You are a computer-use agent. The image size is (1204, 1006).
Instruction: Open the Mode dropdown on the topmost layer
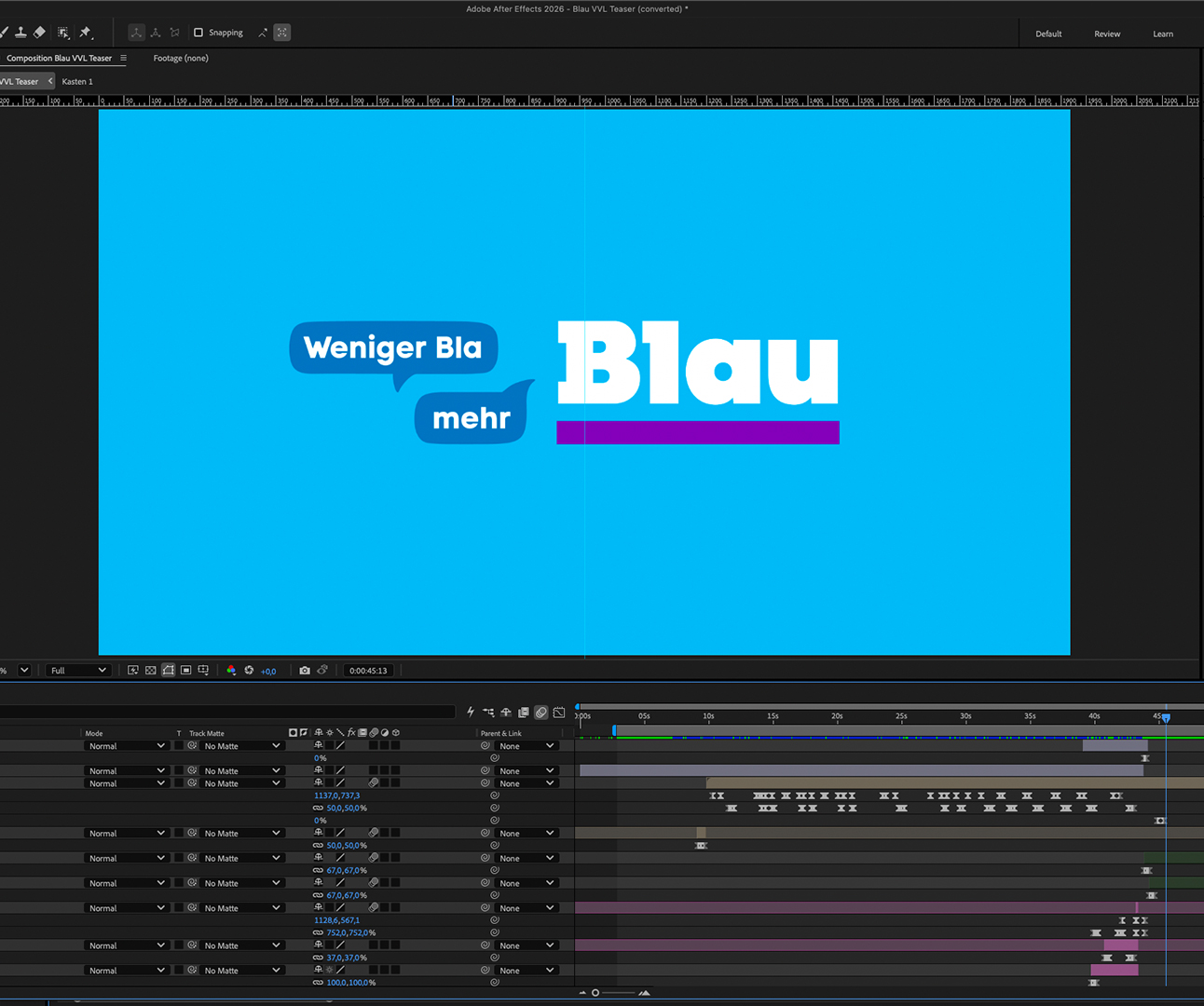click(126, 746)
